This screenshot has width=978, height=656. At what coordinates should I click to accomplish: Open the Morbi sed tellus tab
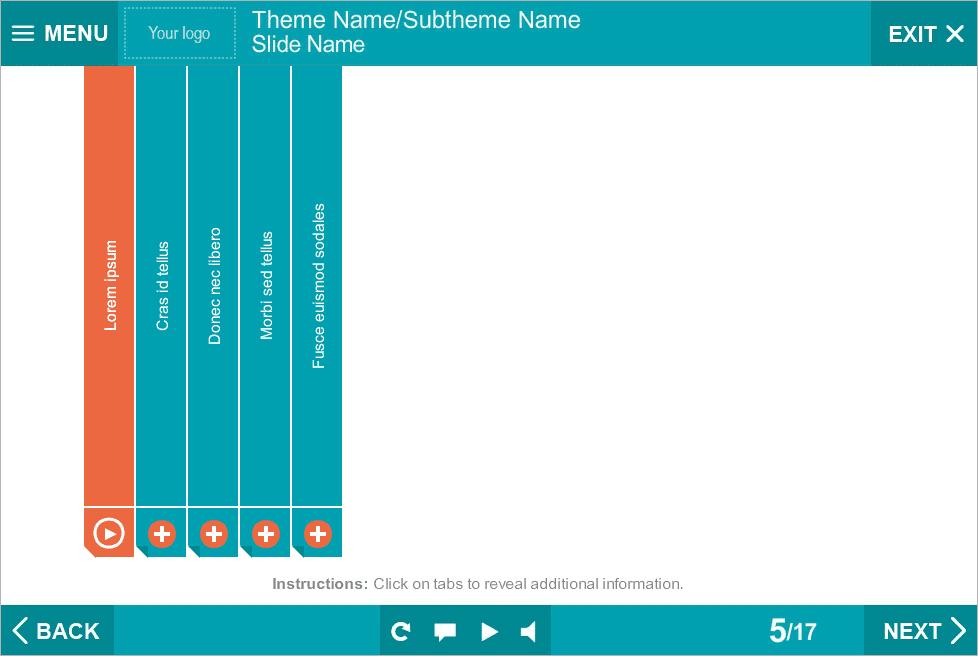265,285
